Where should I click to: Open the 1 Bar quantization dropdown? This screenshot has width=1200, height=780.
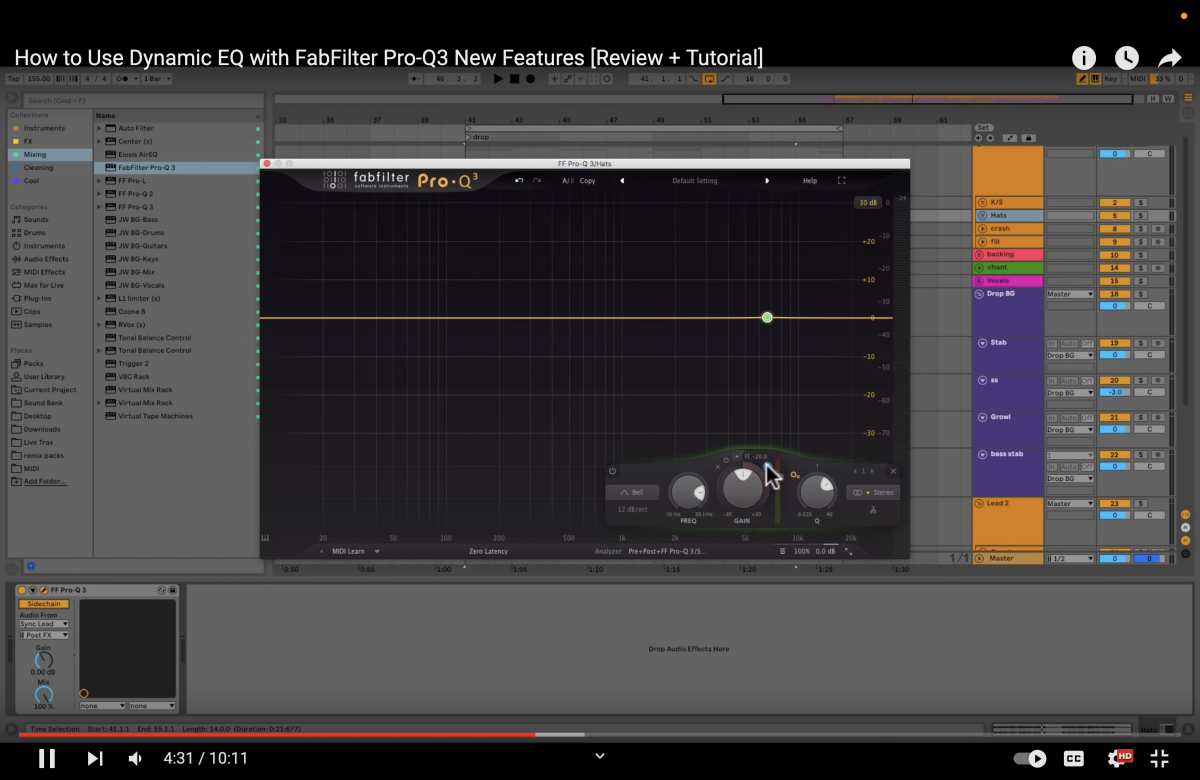click(157, 79)
